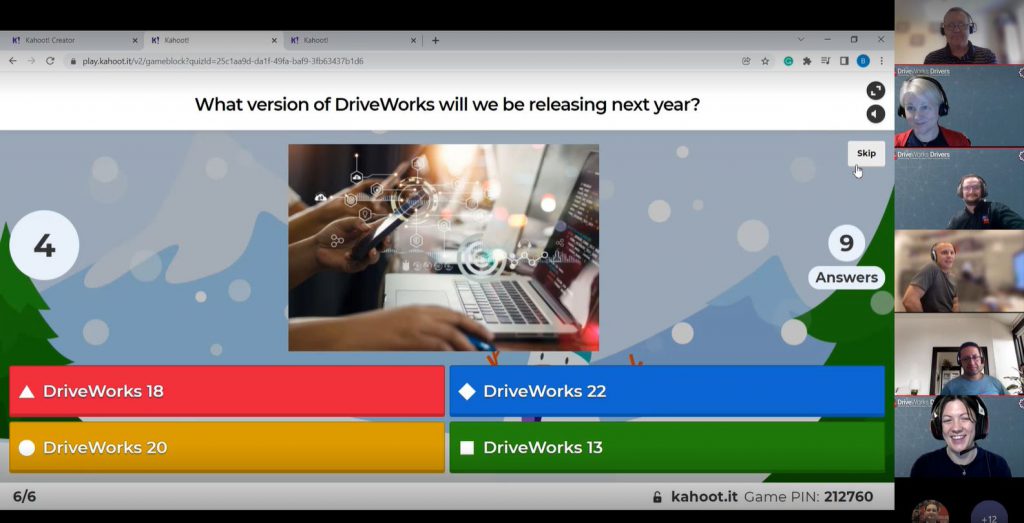Image resolution: width=1024 pixels, height=523 pixels.
Task: Switch to the third Kahoot! tab
Action: [x=351, y=40]
